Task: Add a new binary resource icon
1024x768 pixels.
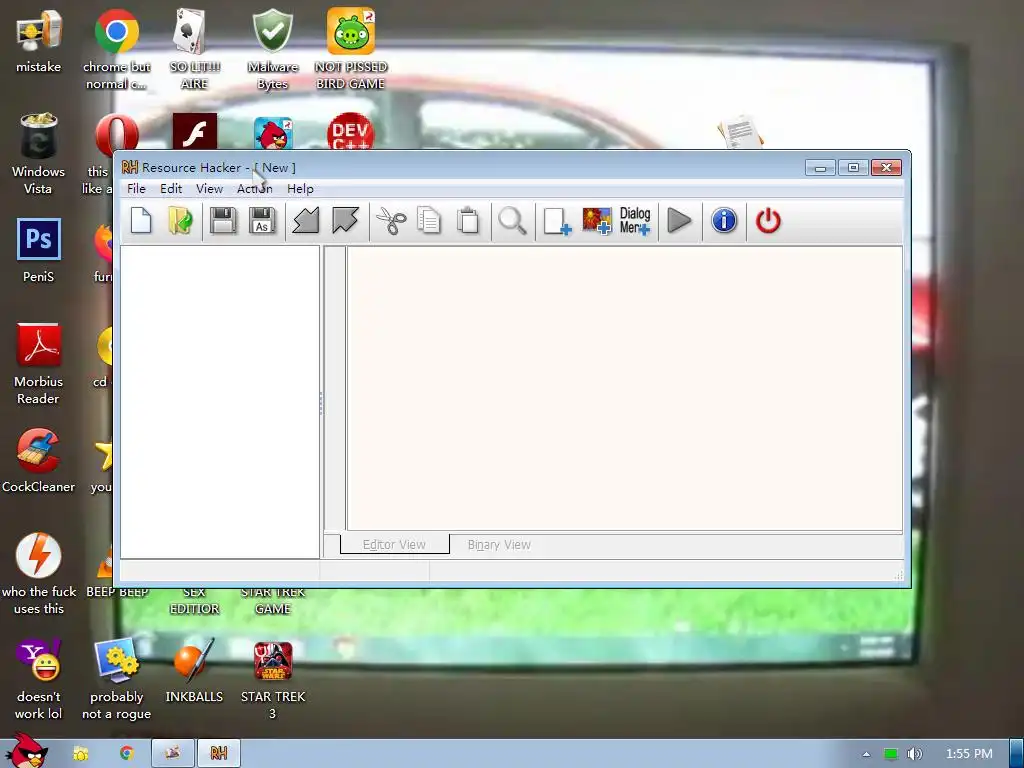Action: (x=557, y=221)
